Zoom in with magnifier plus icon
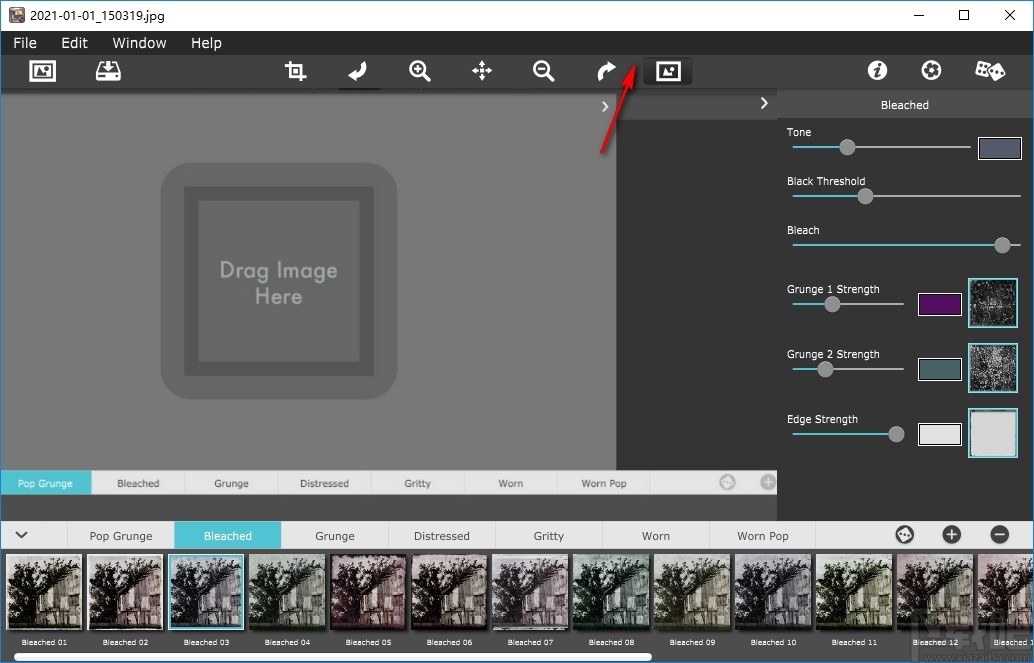The image size is (1034, 663). pyautogui.click(x=420, y=71)
